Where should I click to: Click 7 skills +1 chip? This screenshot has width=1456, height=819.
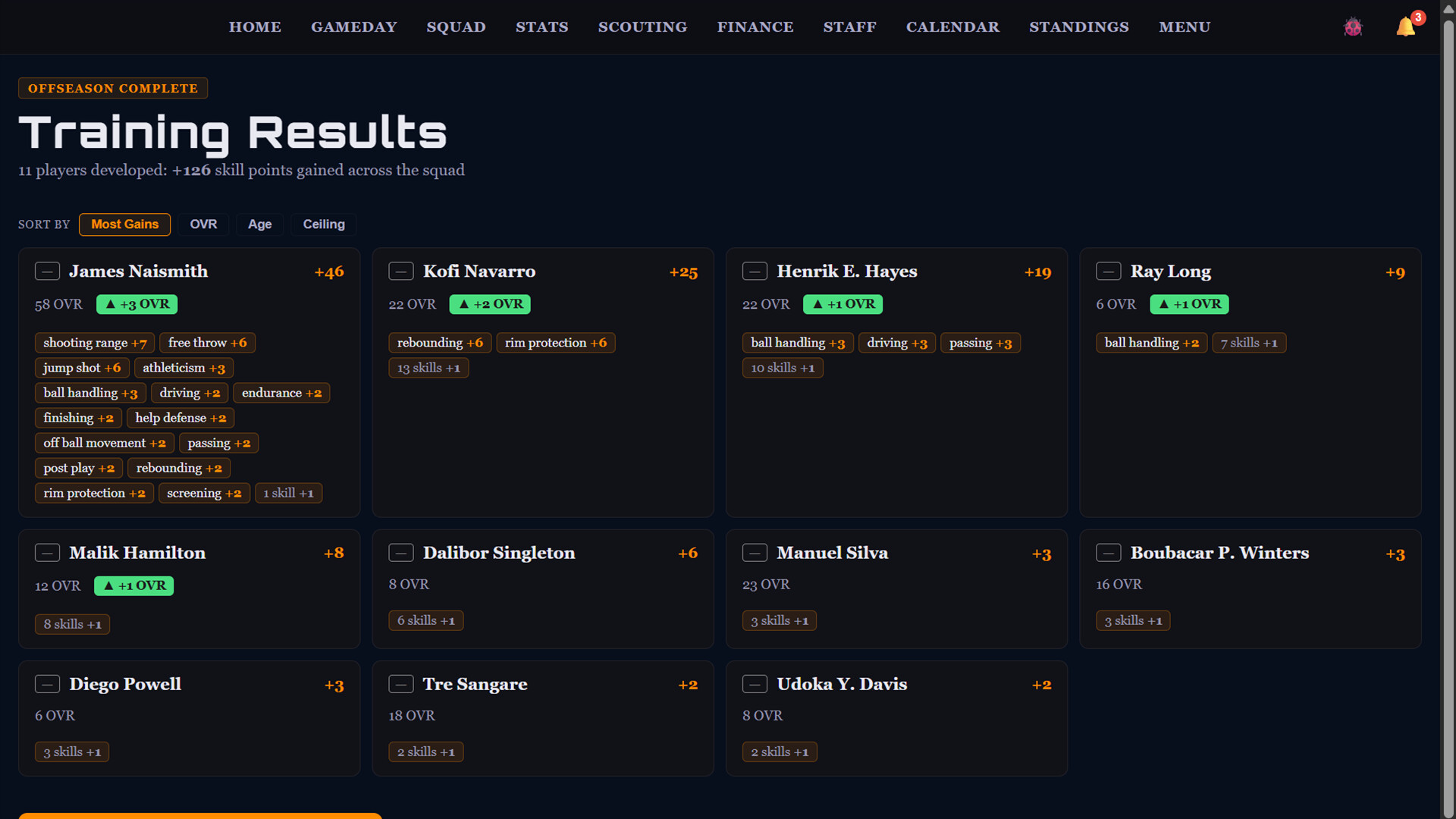[1249, 343]
